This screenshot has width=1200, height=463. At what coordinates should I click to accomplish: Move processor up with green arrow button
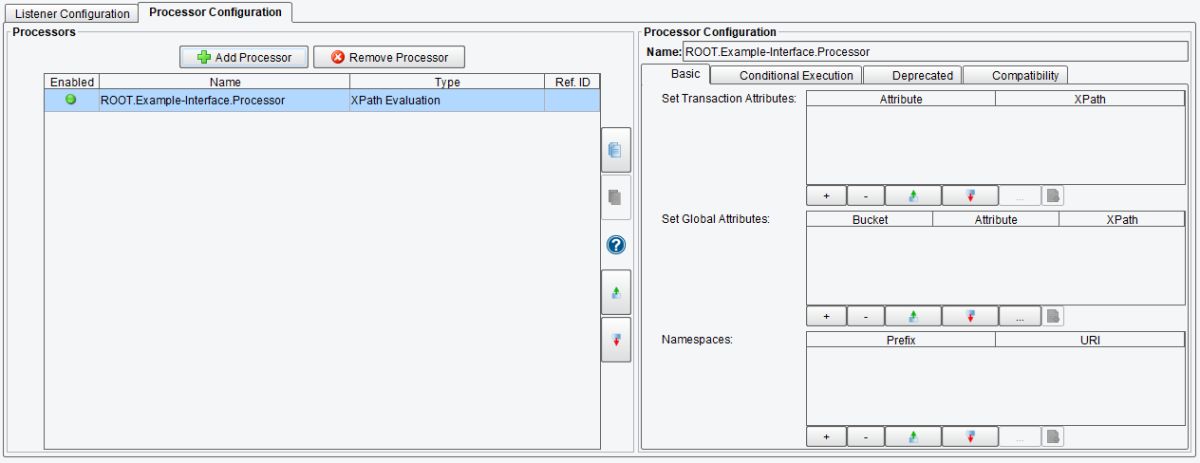tap(616, 292)
